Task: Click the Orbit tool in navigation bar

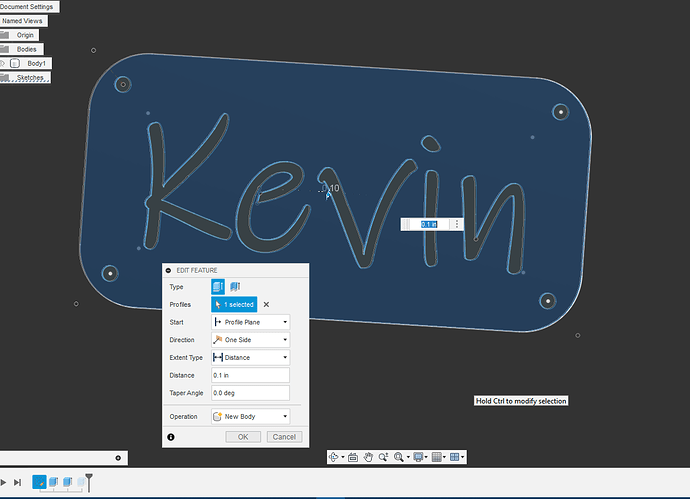Action: coord(334,457)
